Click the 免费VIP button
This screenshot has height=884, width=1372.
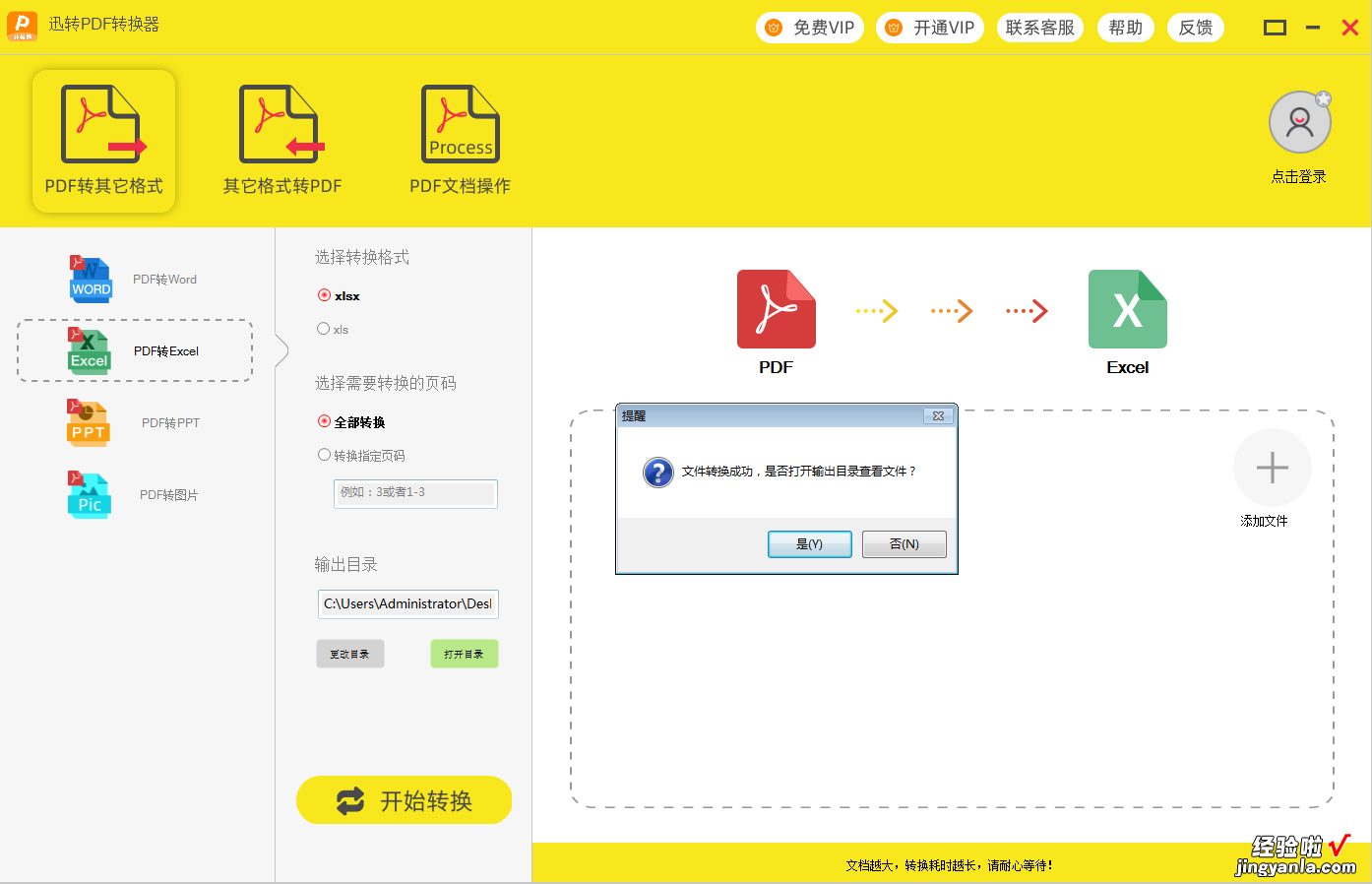810,28
